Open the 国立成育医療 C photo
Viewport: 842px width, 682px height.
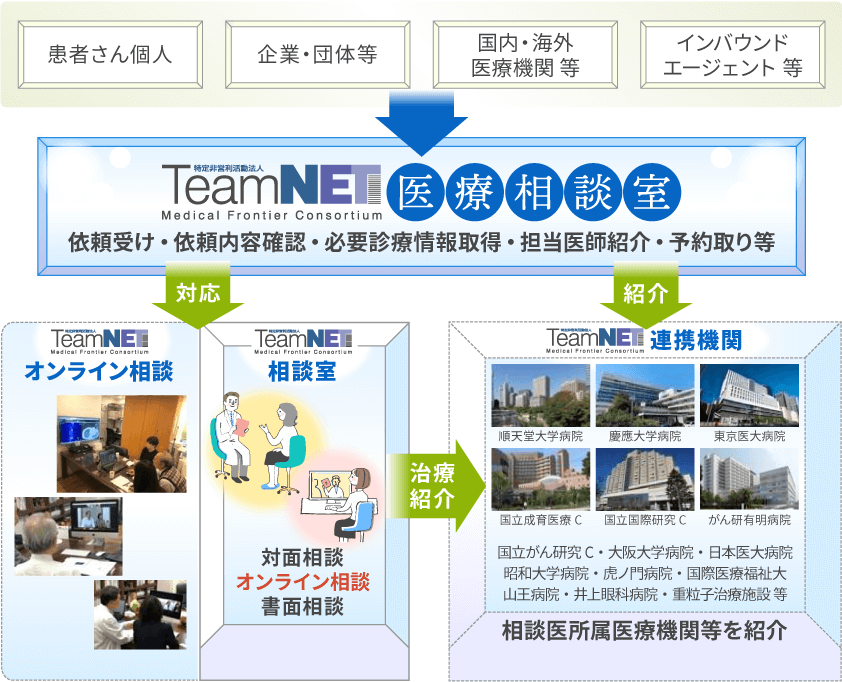pyautogui.click(x=541, y=479)
